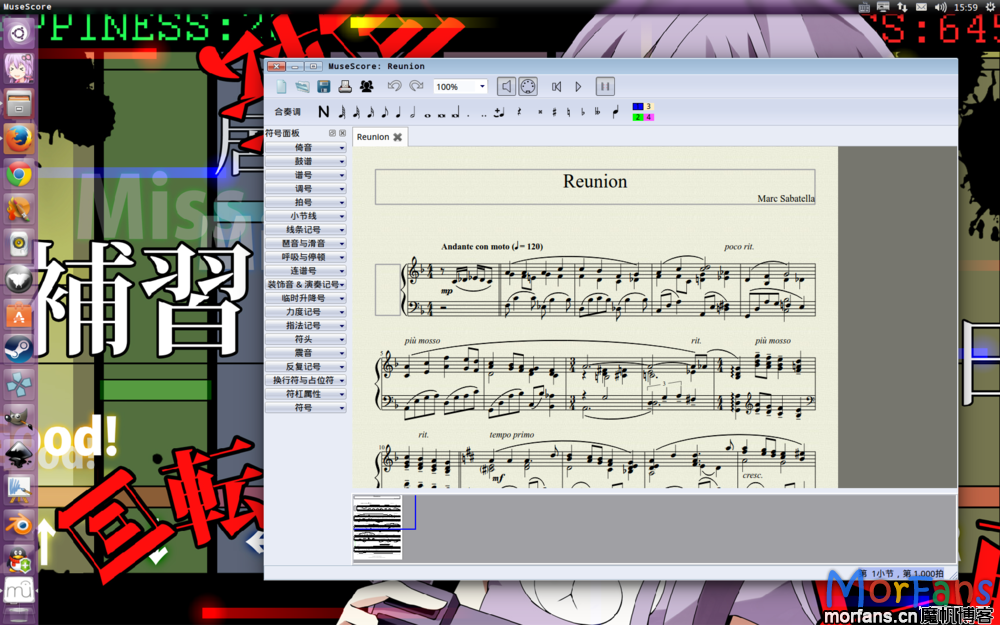1000x625 pixels.
Task: Toggle note entry mode with the N button
Action: (324, 112)
